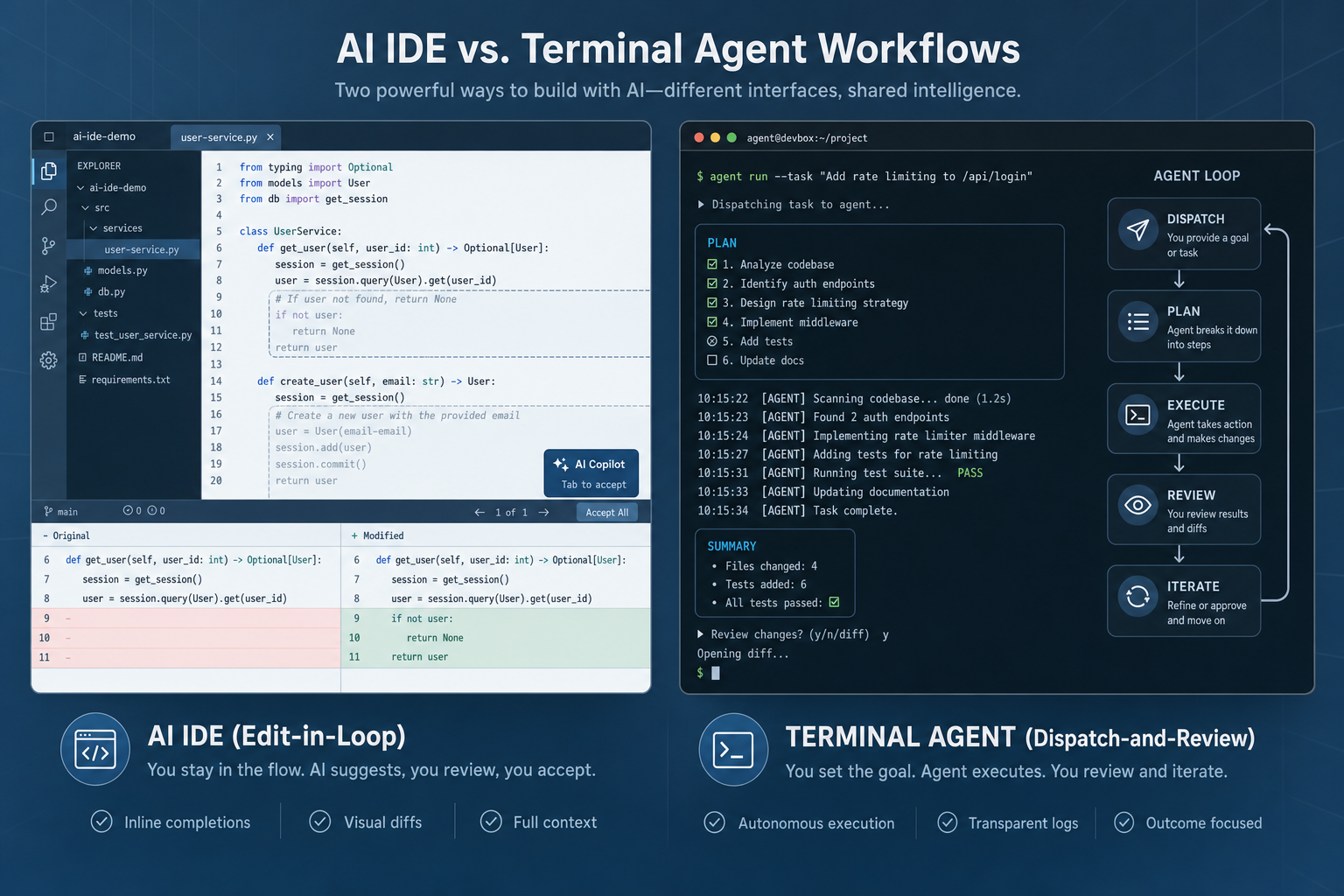Click the Accept All button
1344x896 pixels.
pyautogui.click(x=607, y=513)
